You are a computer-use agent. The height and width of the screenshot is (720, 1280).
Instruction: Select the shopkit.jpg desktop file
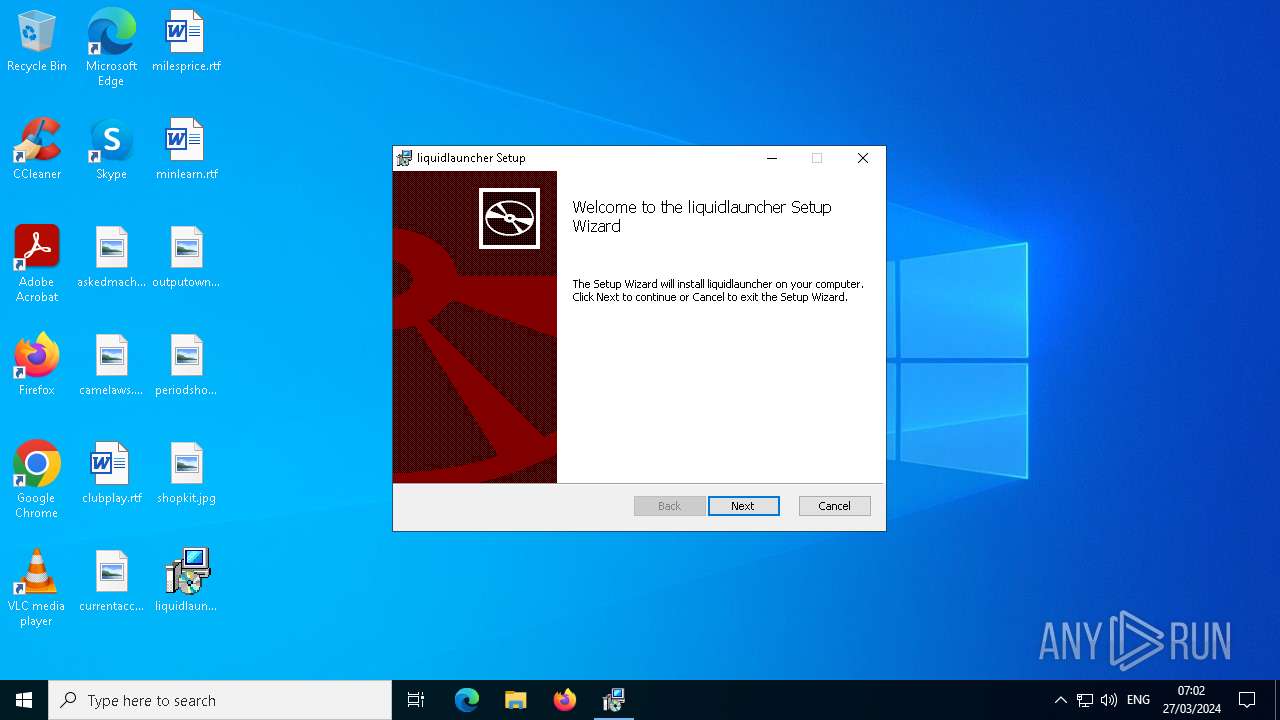(x=186, y=474)
